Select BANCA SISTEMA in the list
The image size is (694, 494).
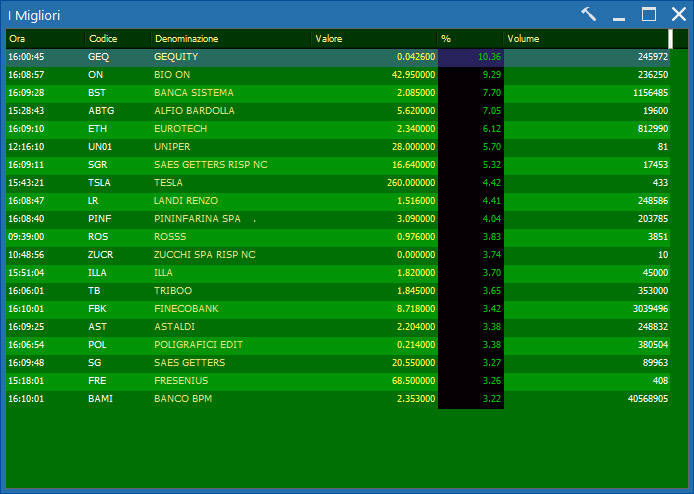click(x=193, y=93)
